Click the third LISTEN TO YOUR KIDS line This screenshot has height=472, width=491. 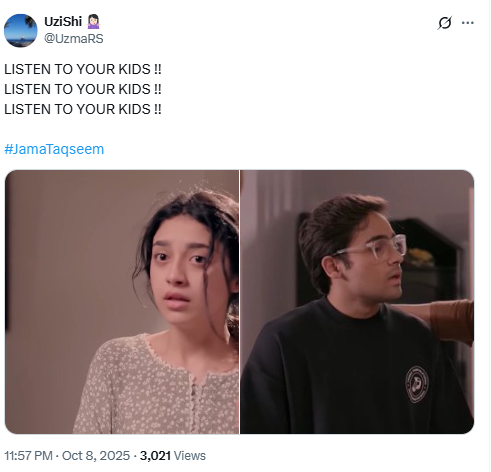(x=83, y=109)
